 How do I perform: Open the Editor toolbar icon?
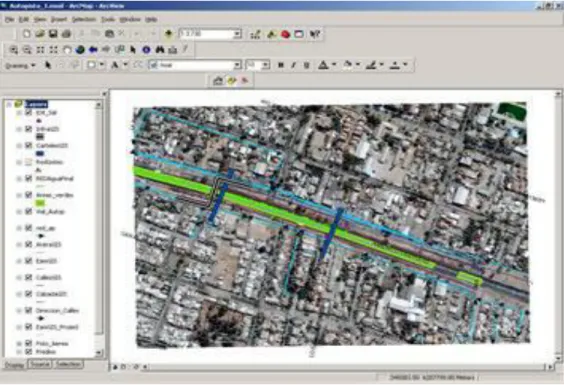(x=255, y=34)
